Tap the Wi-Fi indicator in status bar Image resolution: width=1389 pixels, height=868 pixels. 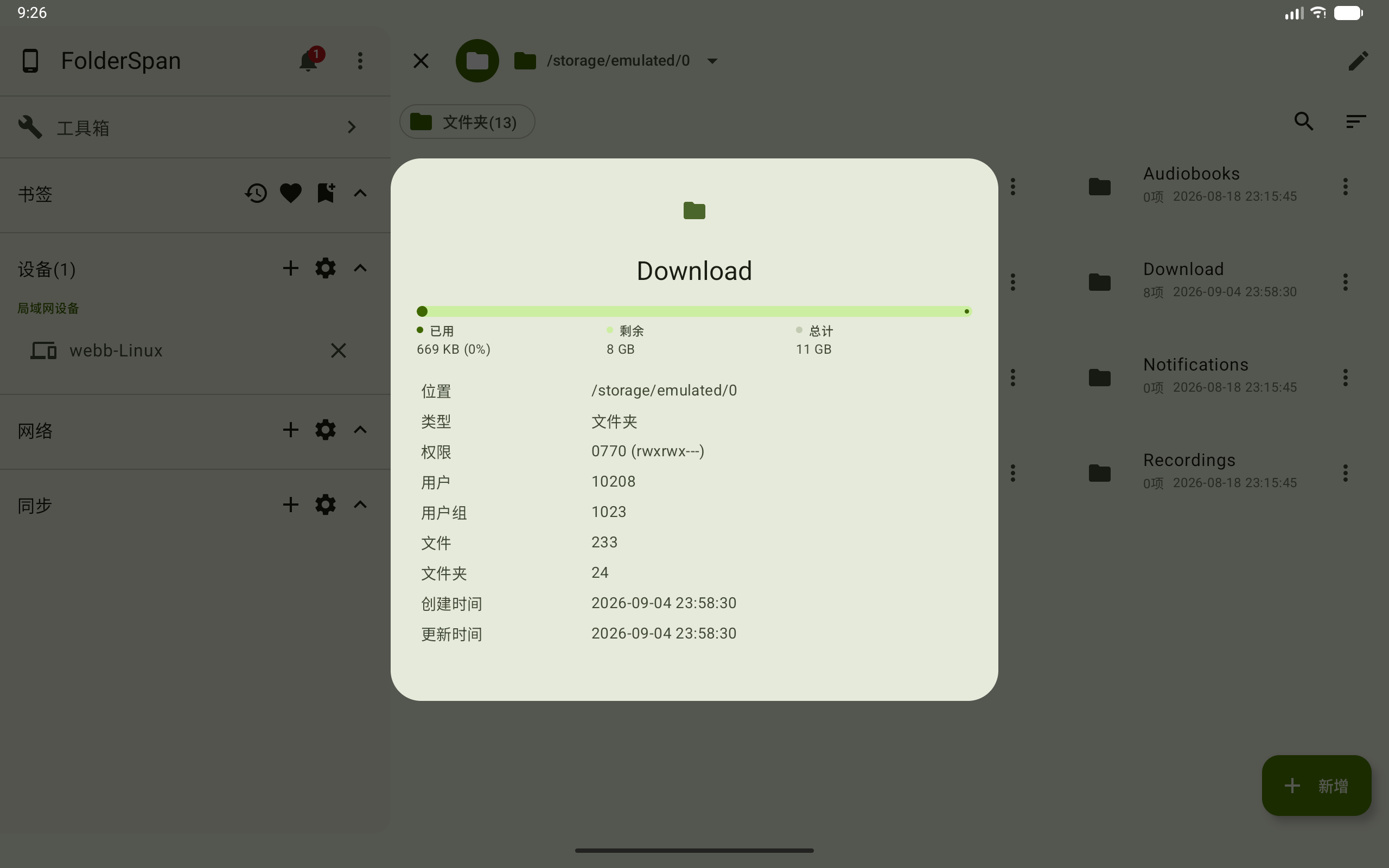[1319, 12]
